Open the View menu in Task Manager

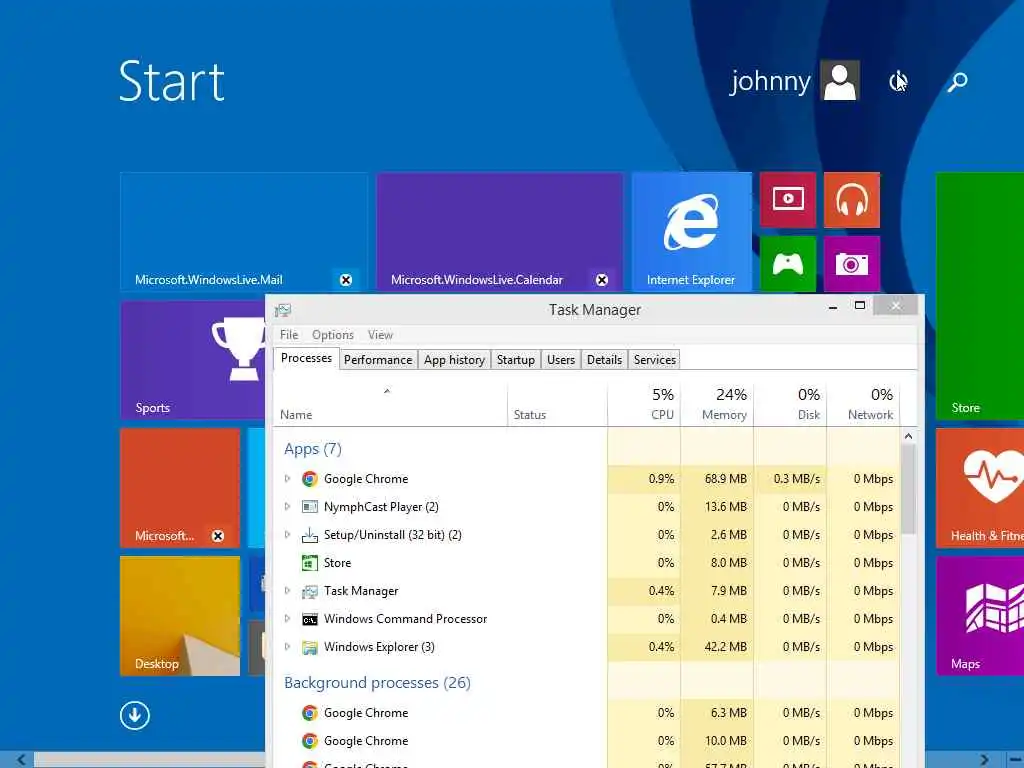pos(380,334)
